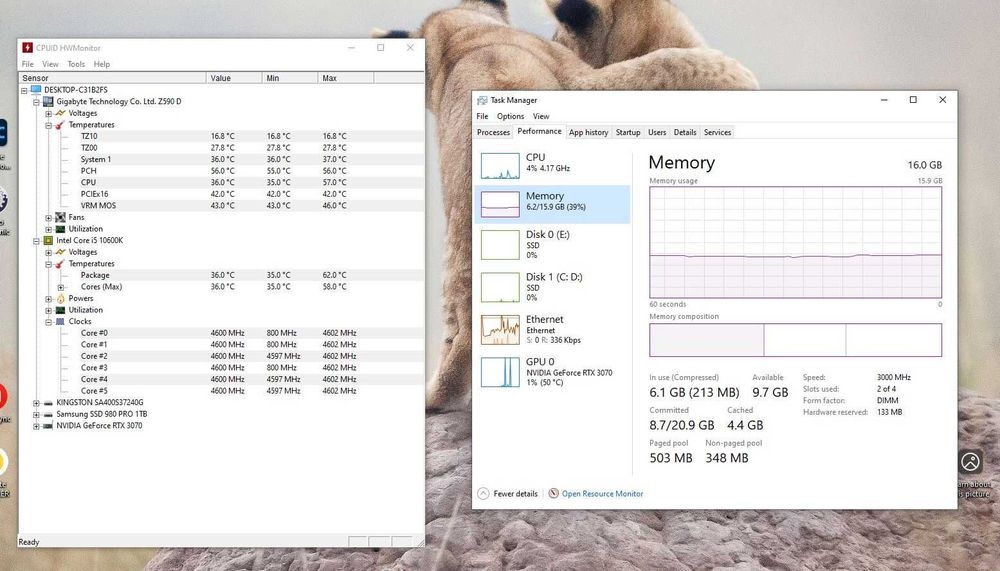Click the Samsung SSD 980 PRO drive icon

[48, 414]
